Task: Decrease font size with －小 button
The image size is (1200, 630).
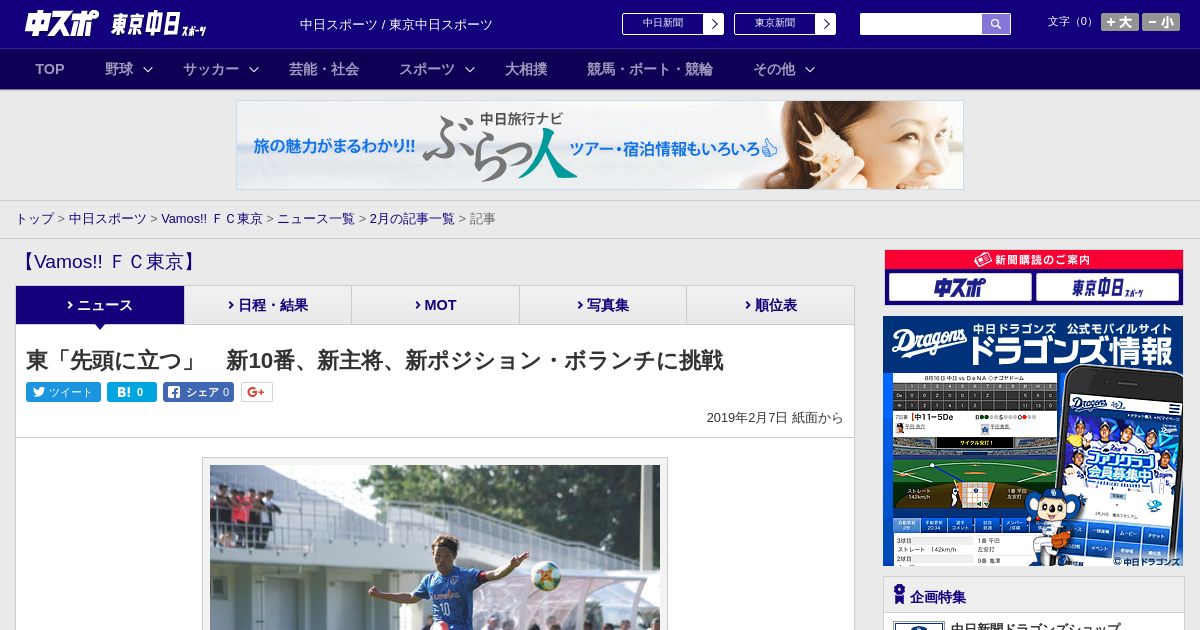Action: click(x=1161, y=22)
